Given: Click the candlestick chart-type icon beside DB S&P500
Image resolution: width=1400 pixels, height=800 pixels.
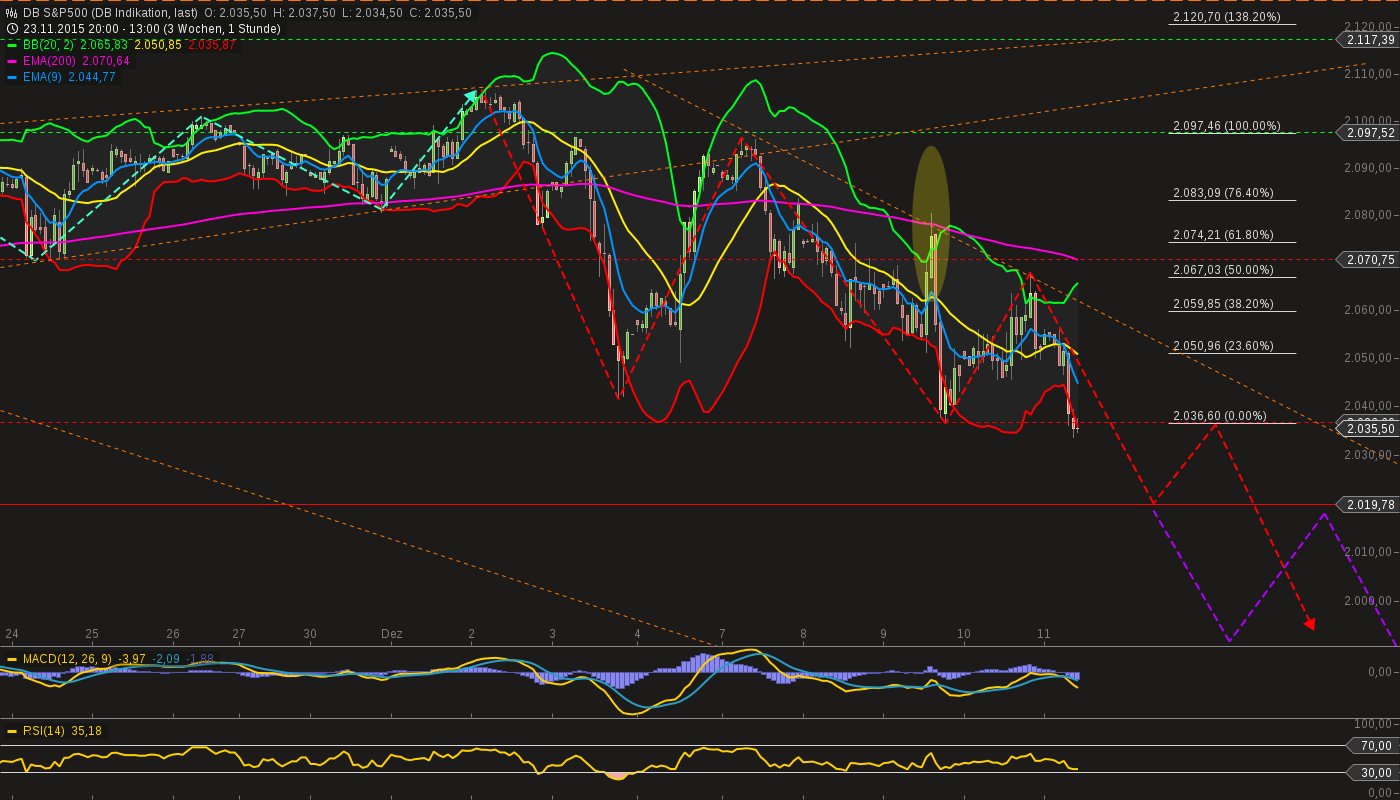Looking at the screenshot, I should pyautogui.click(x=12, y=13).
